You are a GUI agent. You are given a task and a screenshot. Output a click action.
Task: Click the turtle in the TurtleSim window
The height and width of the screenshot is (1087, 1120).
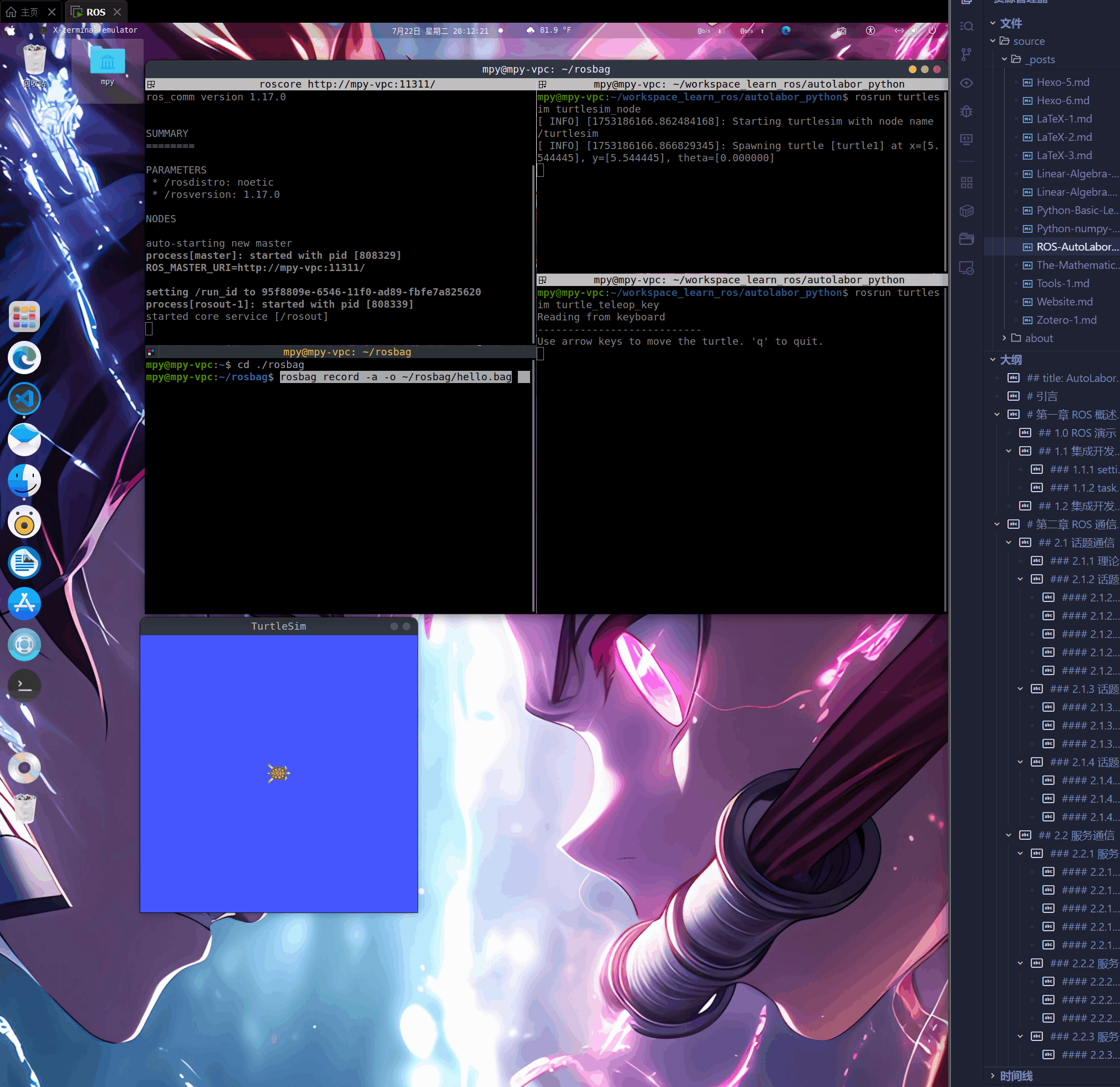click(278, 773)
